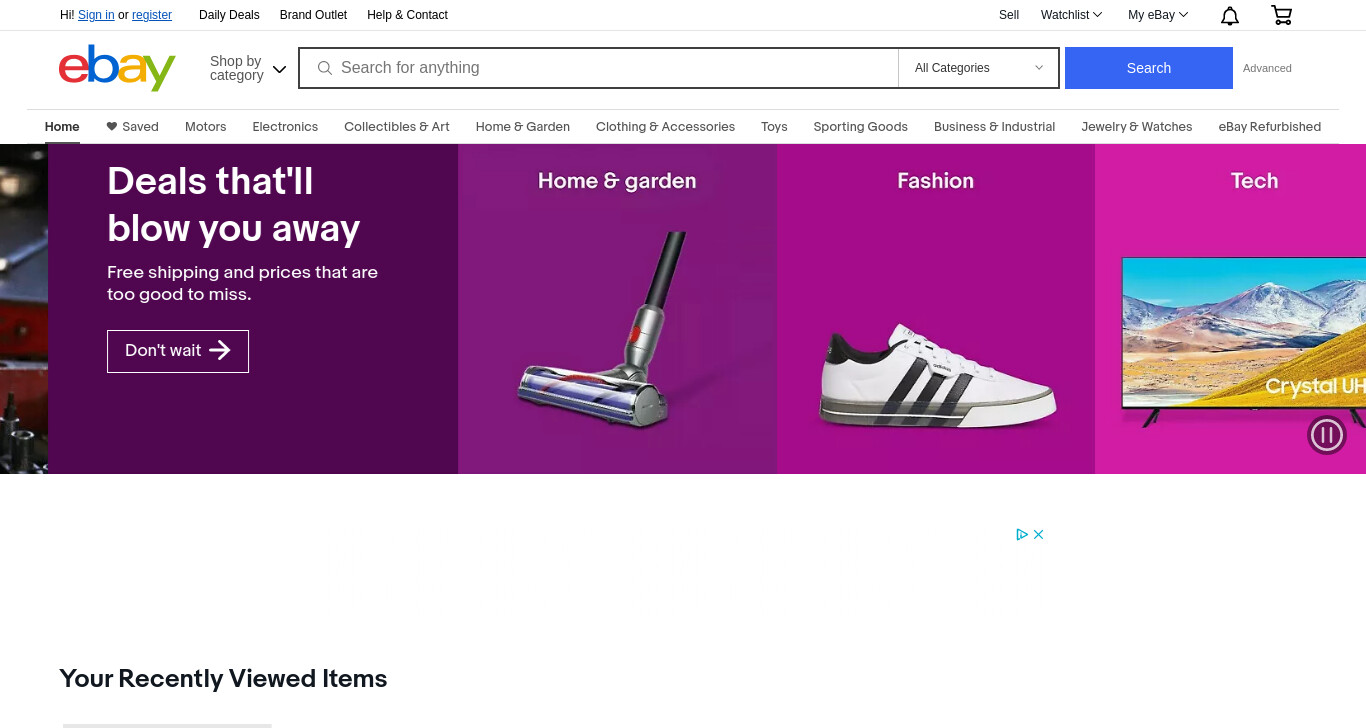The width and height of the screenshot is (1366, 728).
Task: Open the Daily Deals link
Action: click(x=229, y=15)
